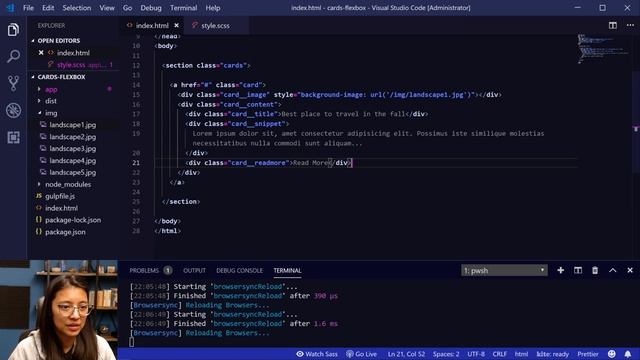
Task: Split the editor to the right
Action: [613, 25]
